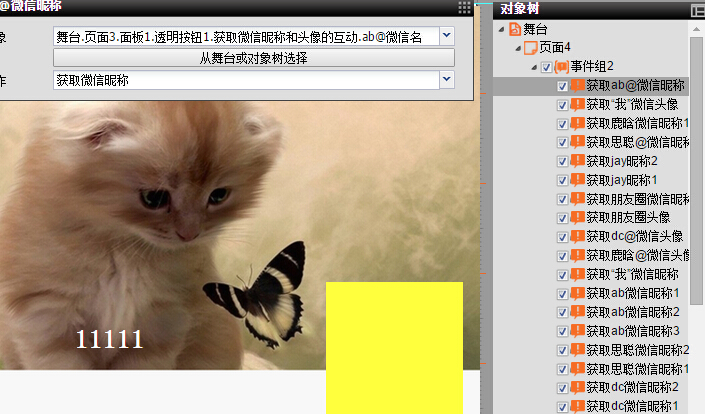Image resolution: width=705 pixels, height=414 pixels.
Task: Select the 11111 text on stage
Action: click(109, 339)
